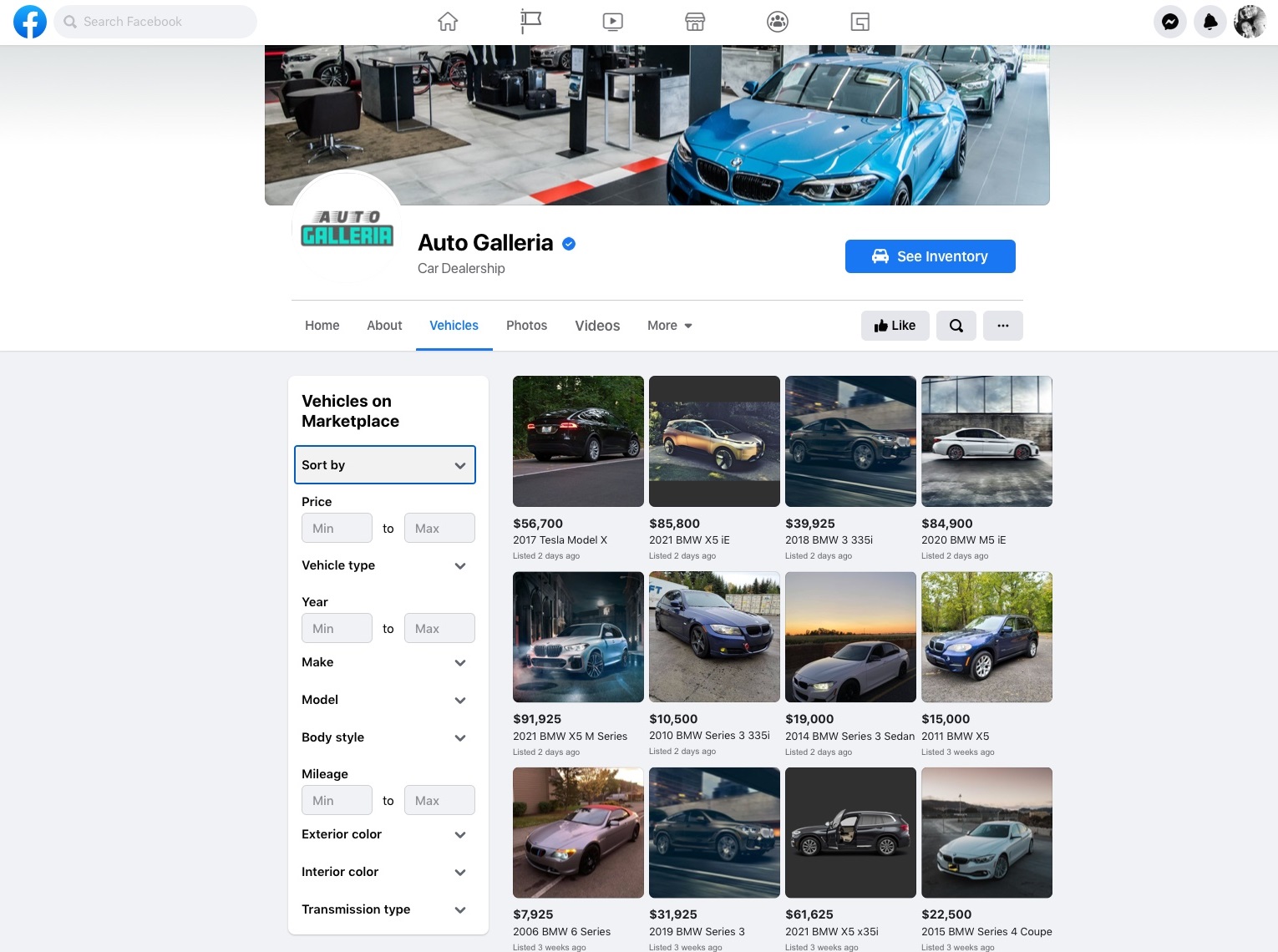Click the verified badge next to Auto Galleria

pos(569,244)
